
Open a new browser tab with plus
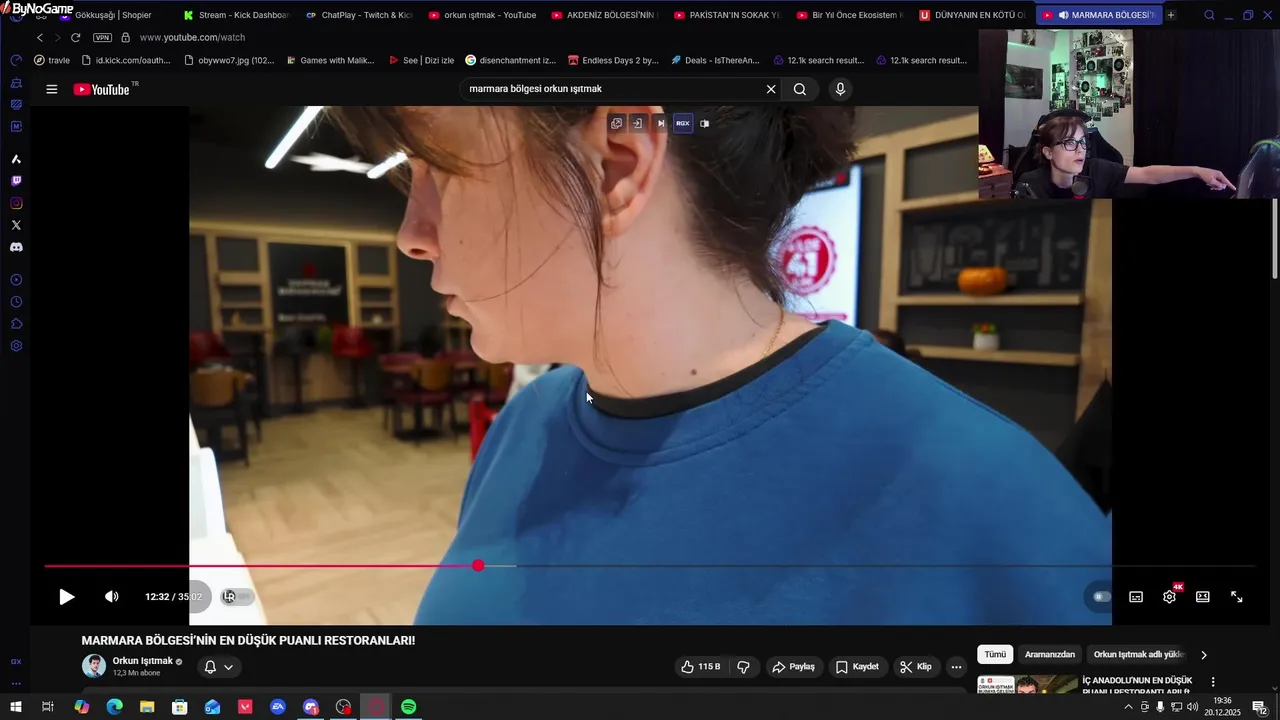1171,15
